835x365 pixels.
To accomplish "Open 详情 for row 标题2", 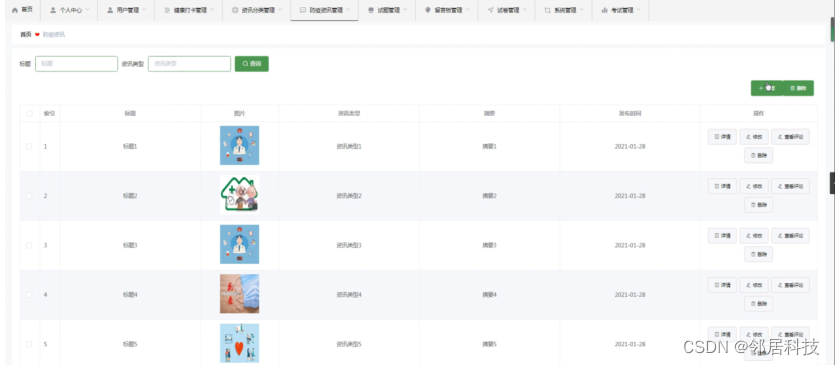I will pos(722,186).
